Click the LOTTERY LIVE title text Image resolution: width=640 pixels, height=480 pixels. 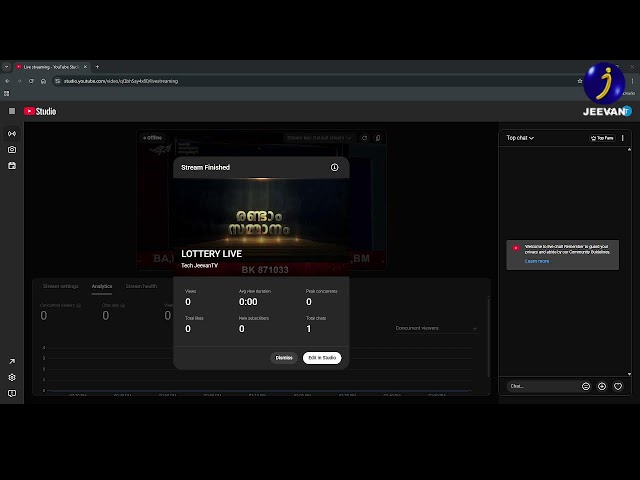pyautogui.click(x=211, y=254)
